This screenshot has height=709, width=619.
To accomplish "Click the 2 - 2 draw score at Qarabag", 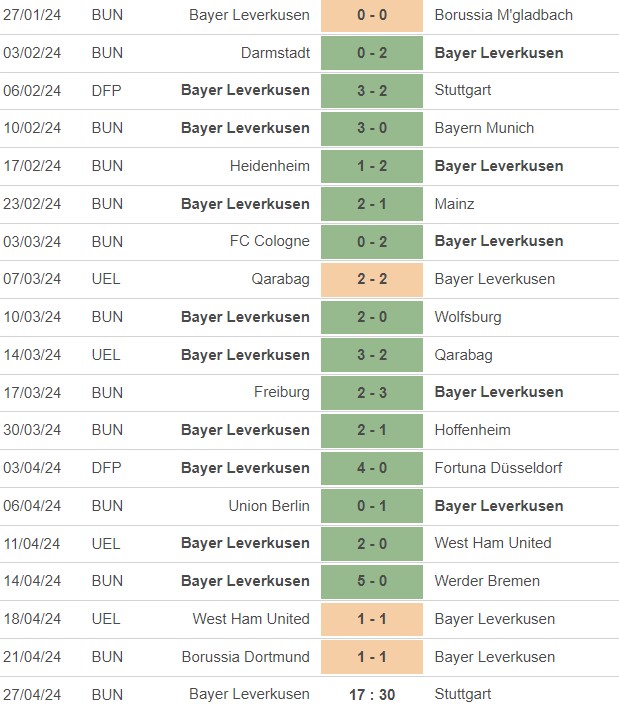I will click(372, 279).
